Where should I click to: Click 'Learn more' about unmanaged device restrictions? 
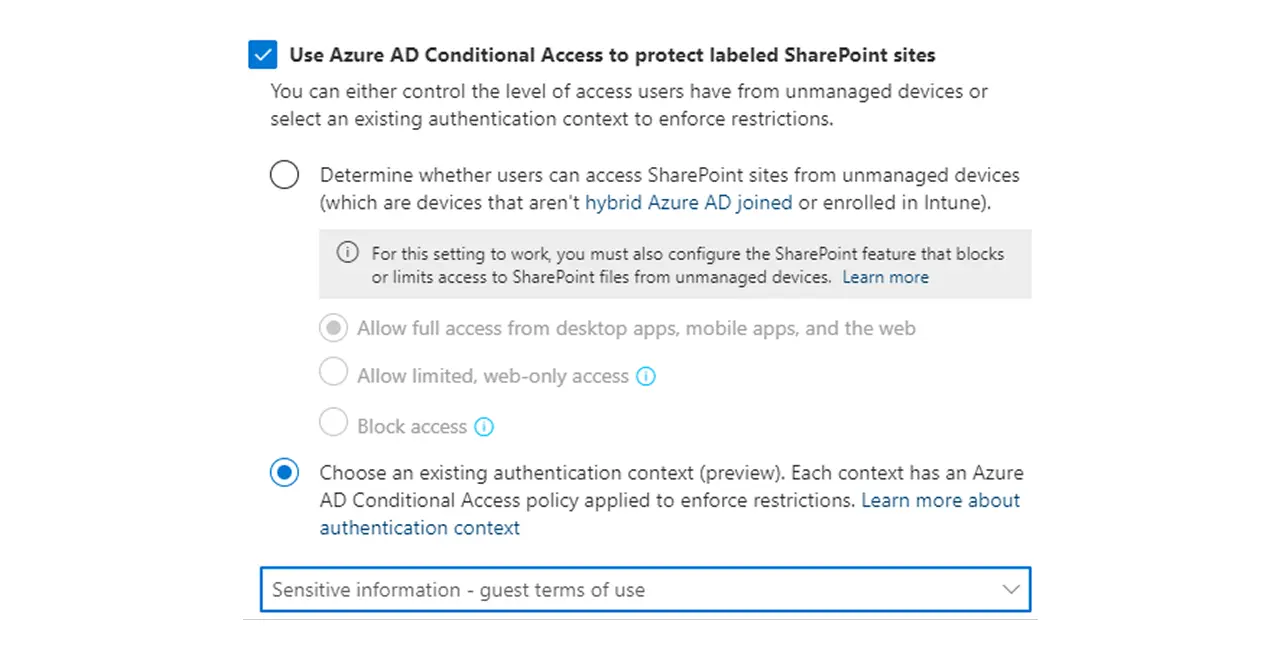pyautogui.click(x=885, y=277)
